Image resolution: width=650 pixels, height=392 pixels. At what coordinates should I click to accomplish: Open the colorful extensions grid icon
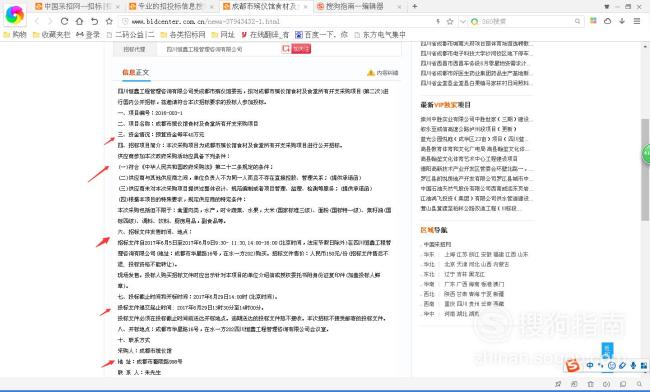click(594, 21)
